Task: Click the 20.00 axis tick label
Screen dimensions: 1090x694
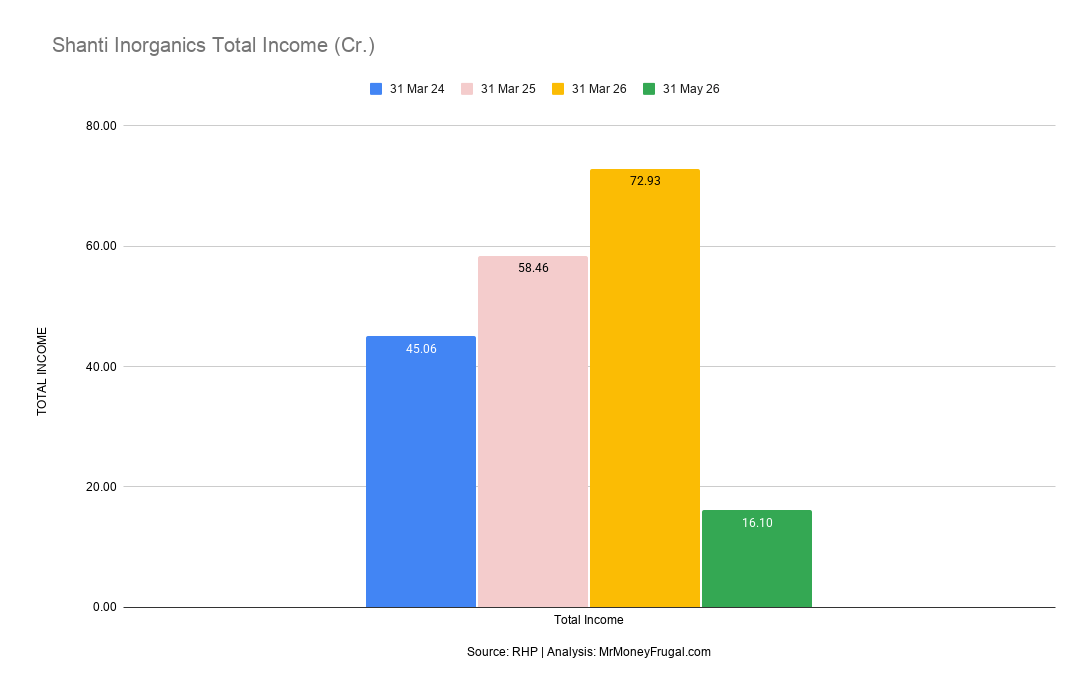Action: pyautogui.click(x=101, y=487)
